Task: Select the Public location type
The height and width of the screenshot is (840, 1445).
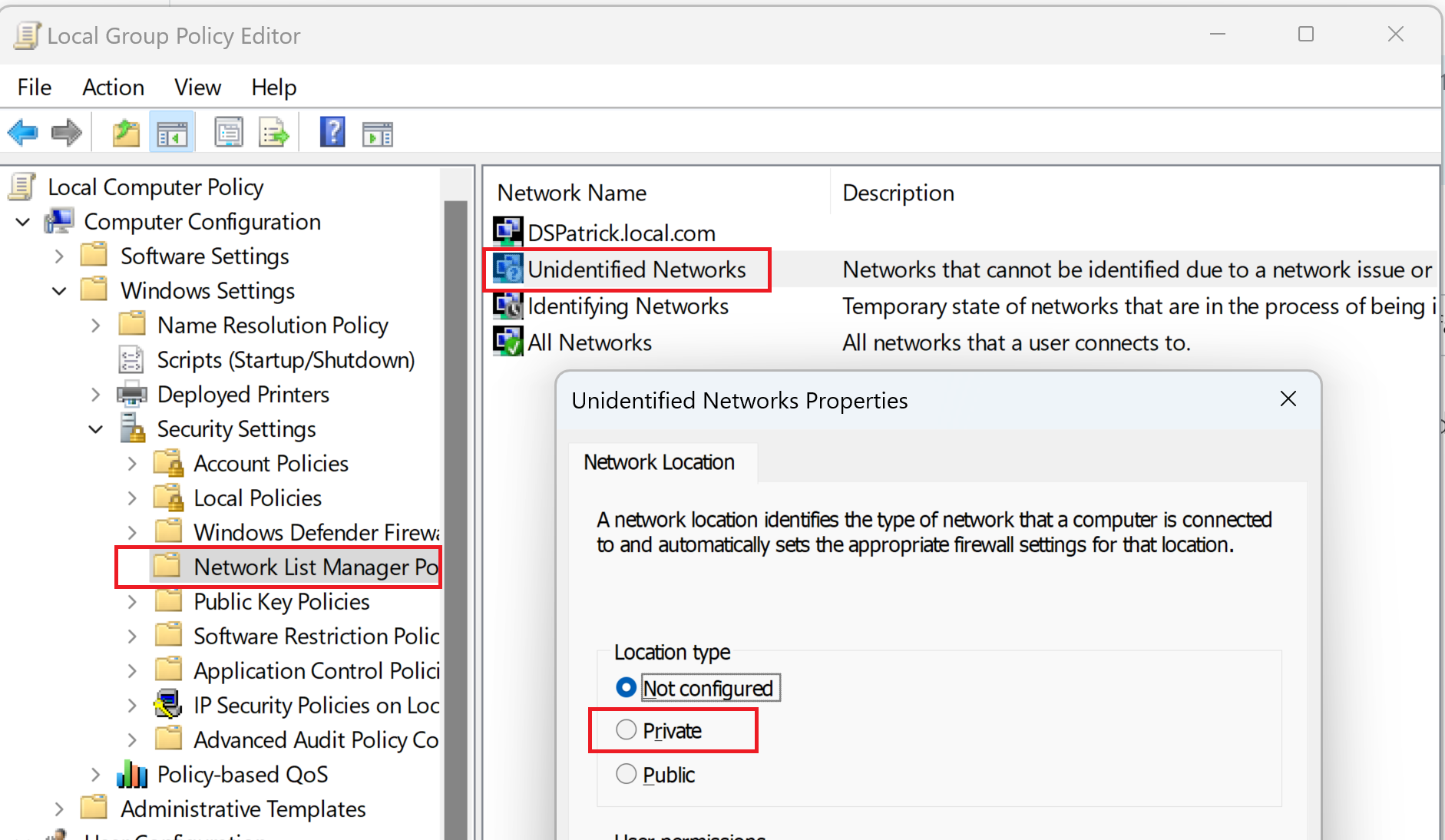Action: click(626, 774)
